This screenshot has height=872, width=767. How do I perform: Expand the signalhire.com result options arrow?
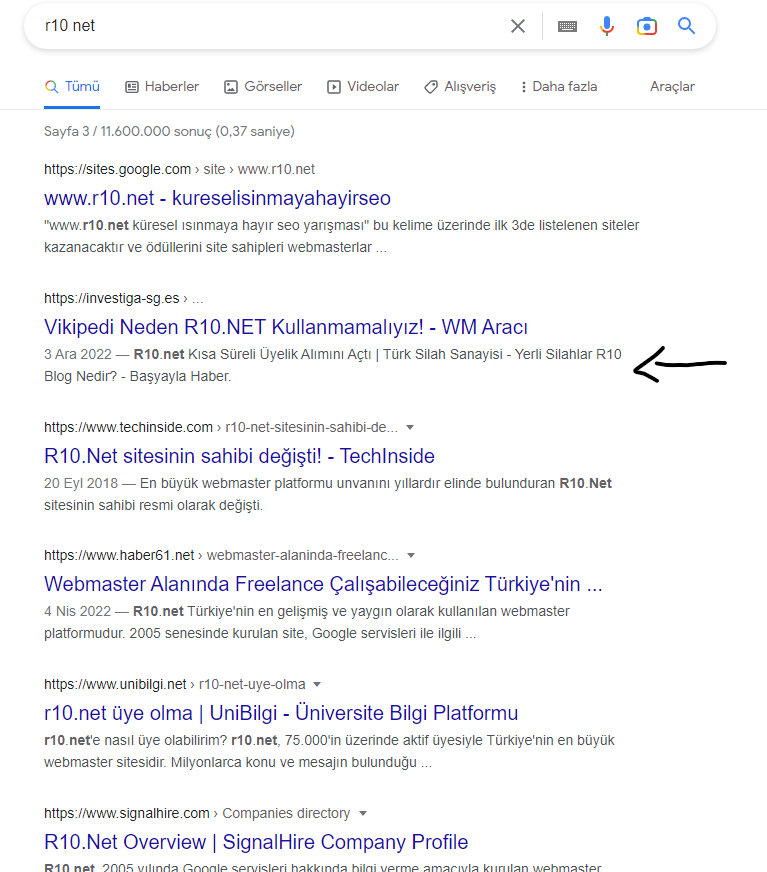click(x=363, y=814)
